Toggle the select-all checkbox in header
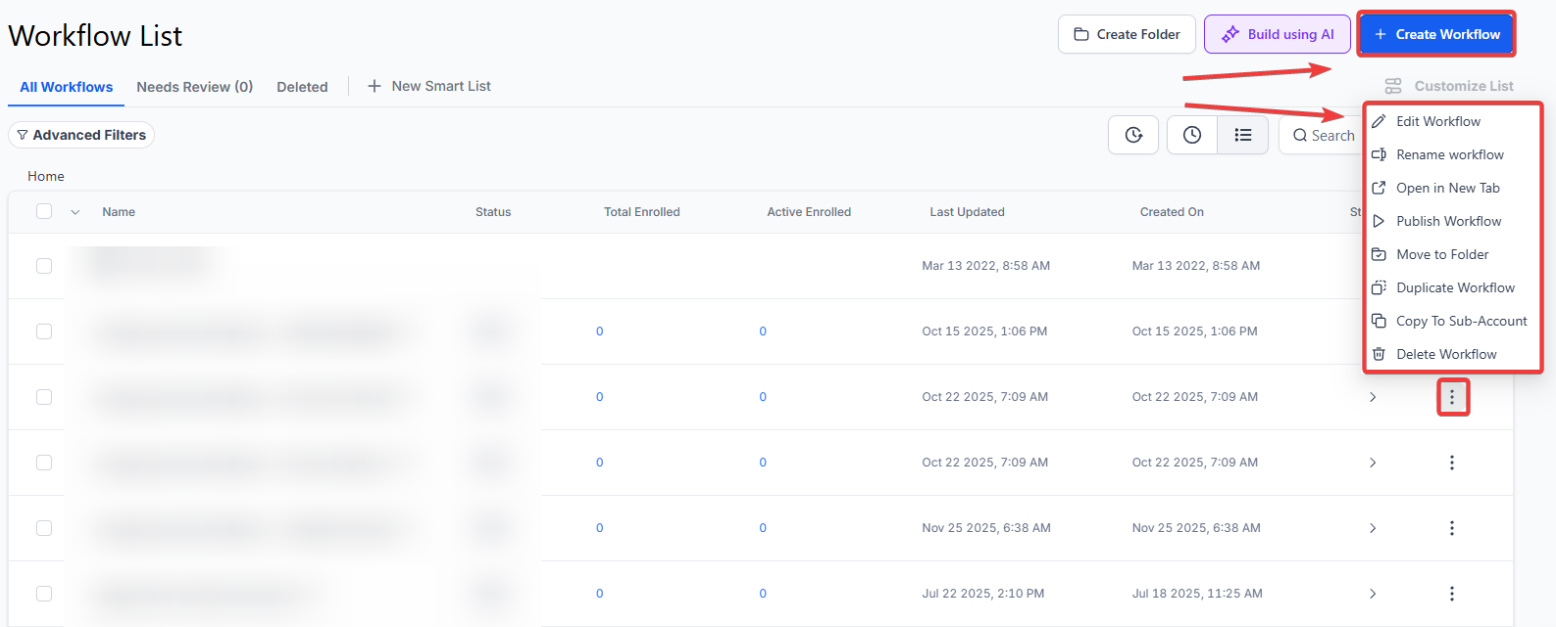 tap(44, 211)
